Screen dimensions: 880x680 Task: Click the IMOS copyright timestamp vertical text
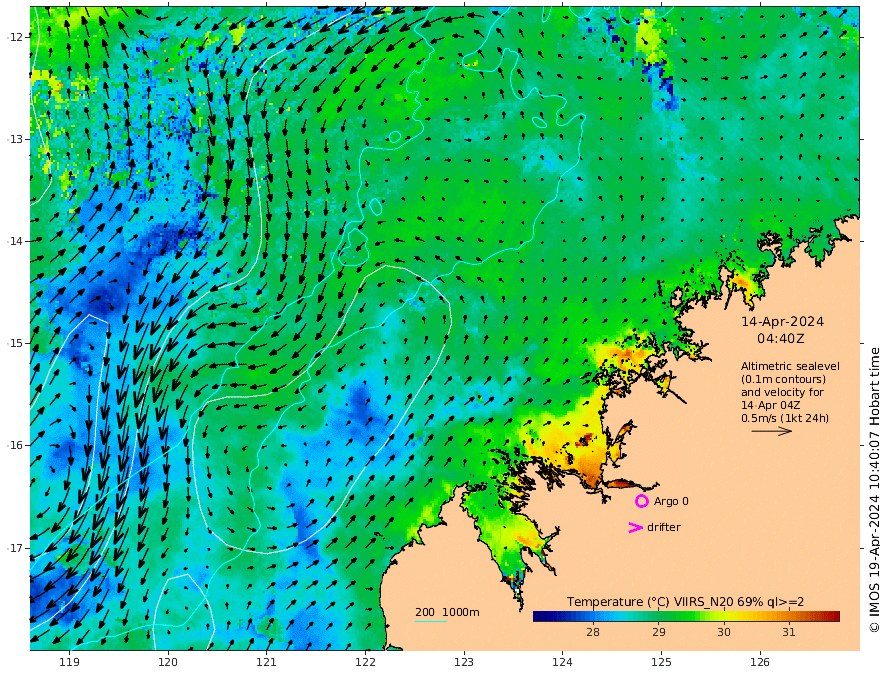pos(874,490)
